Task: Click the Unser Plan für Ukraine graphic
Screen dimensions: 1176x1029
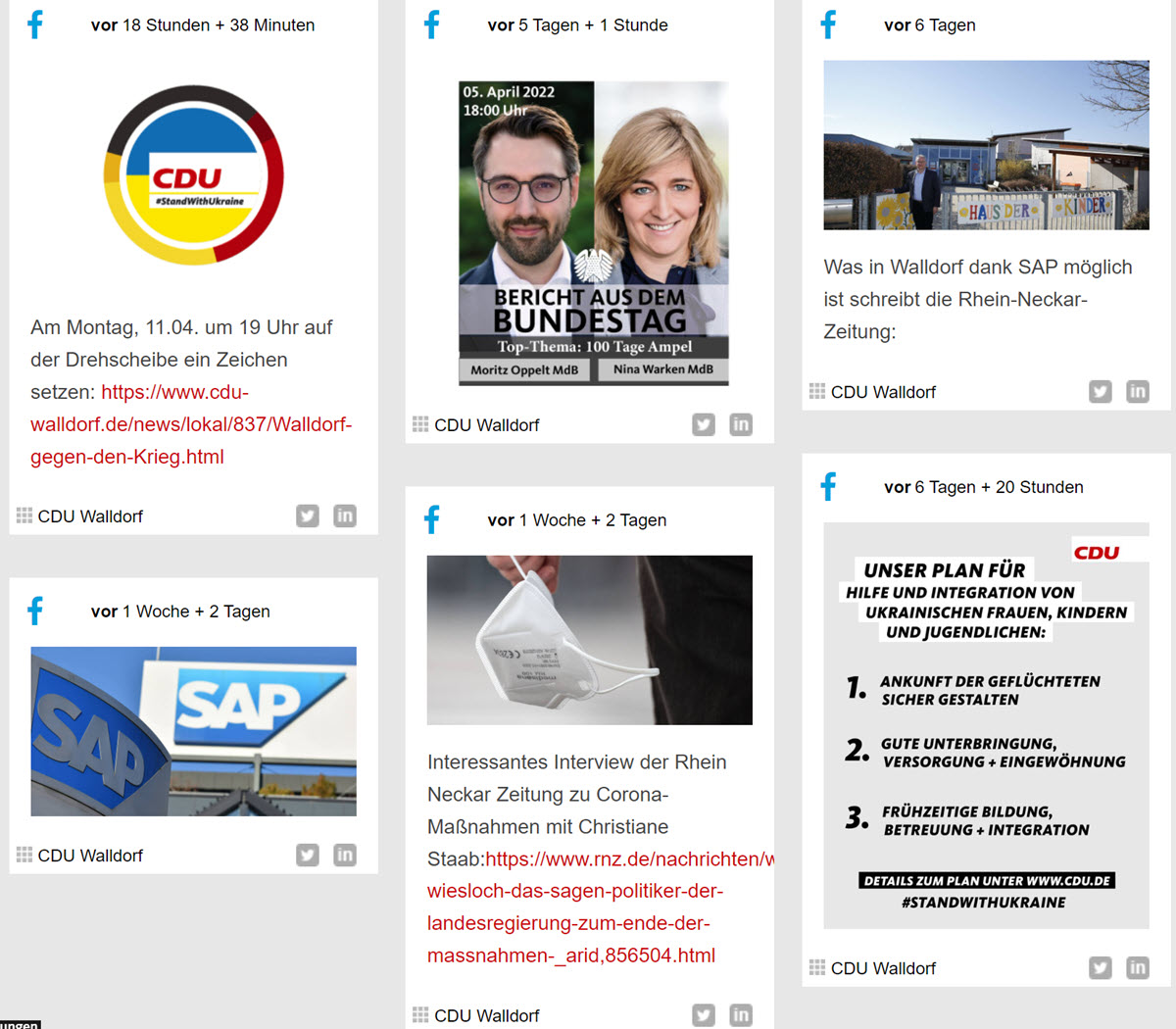Action: [986, 725]
